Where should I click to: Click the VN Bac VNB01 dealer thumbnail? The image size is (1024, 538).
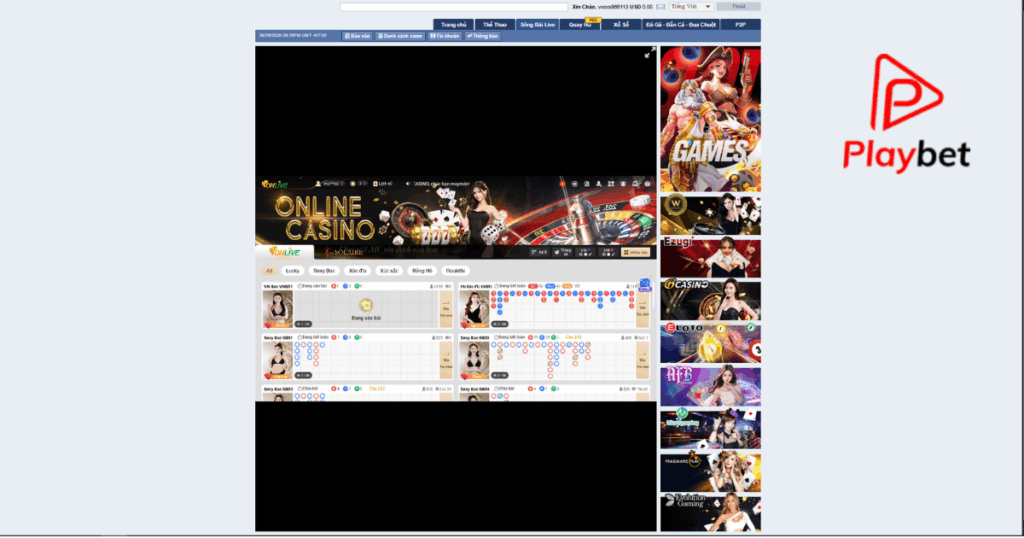click(278, 309)
